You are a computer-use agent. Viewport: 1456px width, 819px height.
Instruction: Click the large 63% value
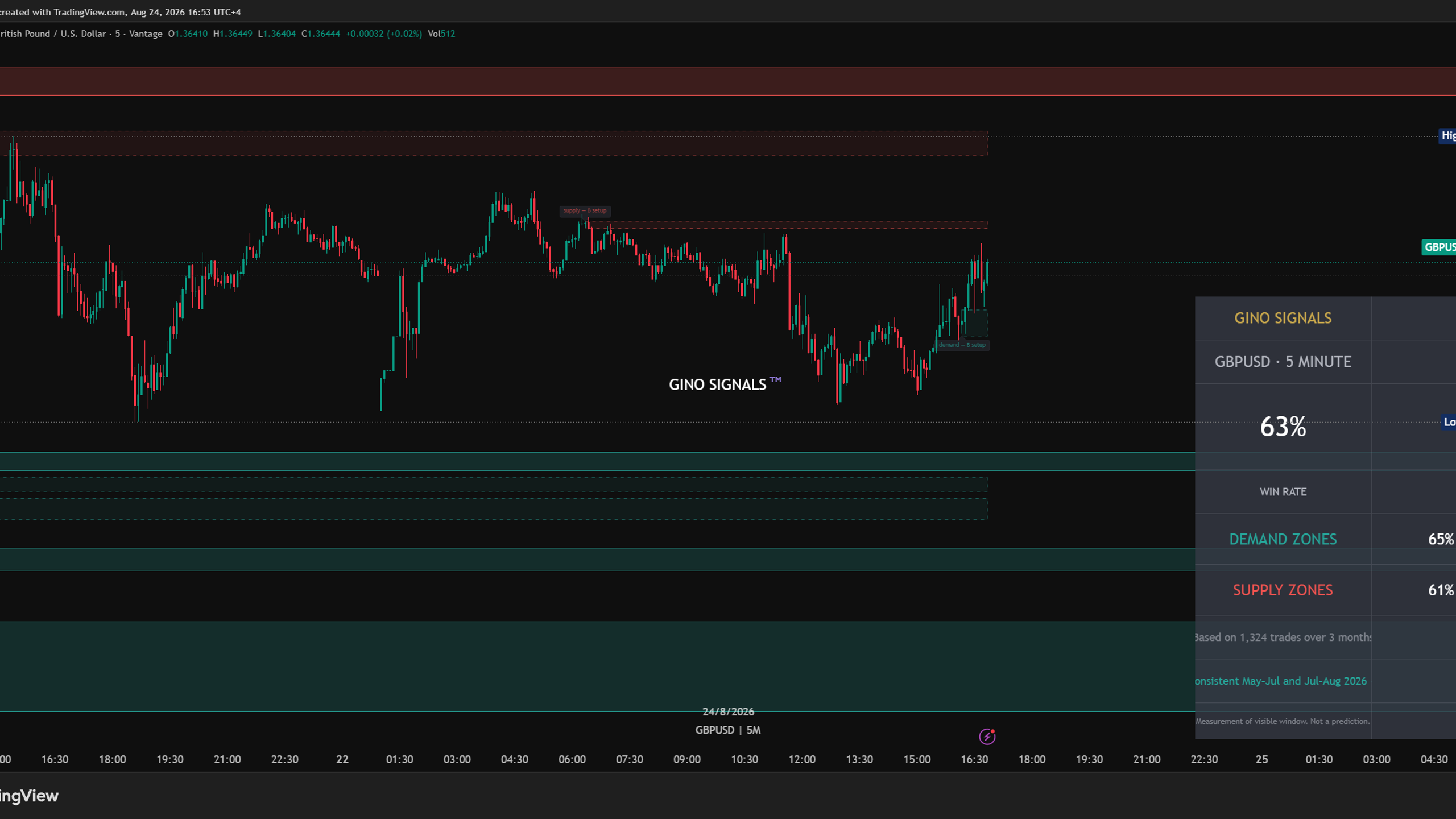[x=1283, y=426]
